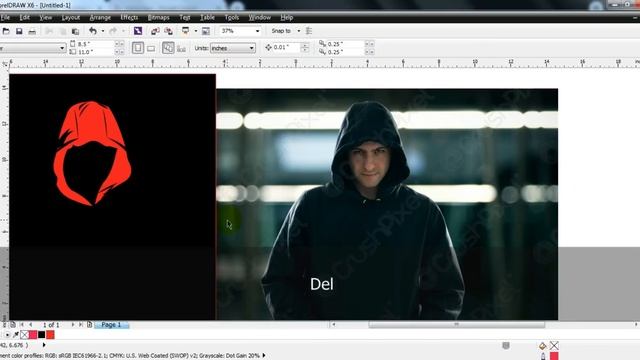Image resolution: width=640 pixels, height=360 pixels.
Task: Select the no-color swatch in document palette
Action: (24, 335)
